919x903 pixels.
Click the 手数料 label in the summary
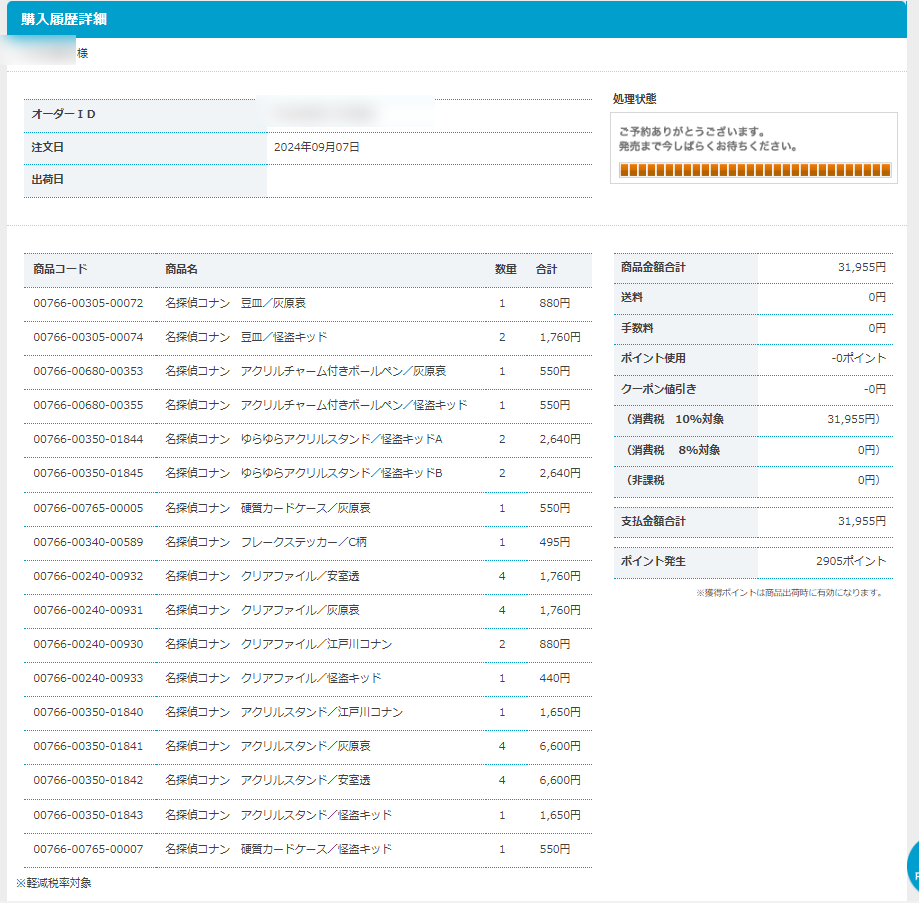(x=637, y=328)
